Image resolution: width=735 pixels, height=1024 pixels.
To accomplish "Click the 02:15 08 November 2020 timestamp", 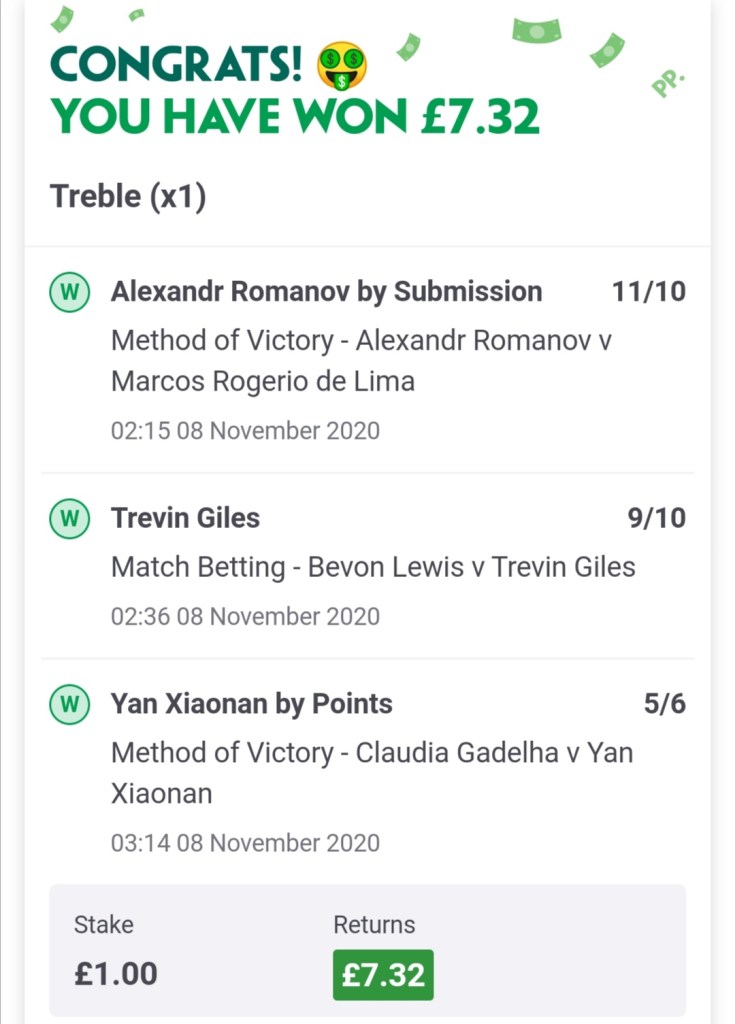I will (x=245, y=431).
